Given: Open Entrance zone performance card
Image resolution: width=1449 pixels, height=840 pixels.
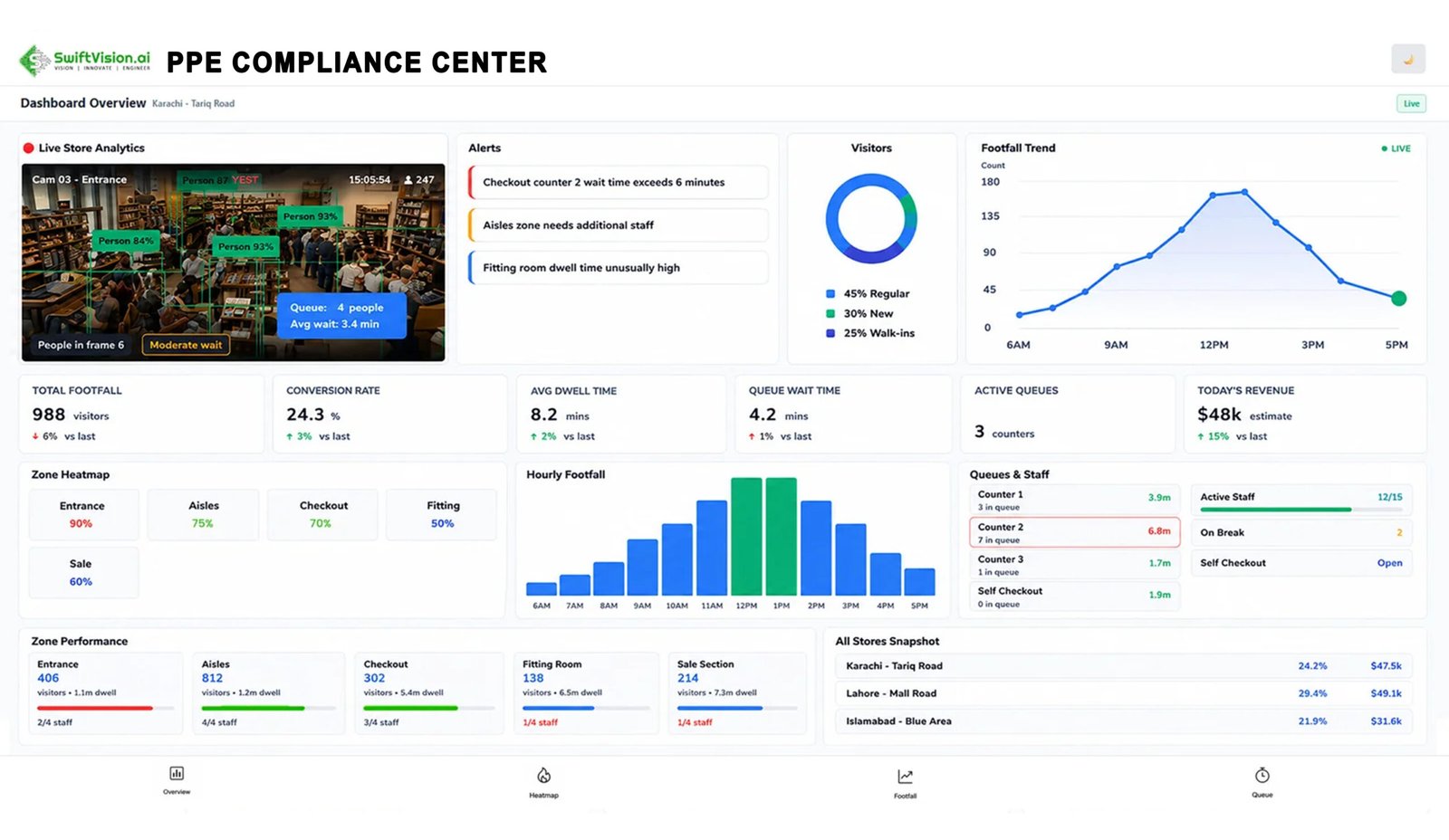Looking at the screenshot, I should click(x=106, y=693).
